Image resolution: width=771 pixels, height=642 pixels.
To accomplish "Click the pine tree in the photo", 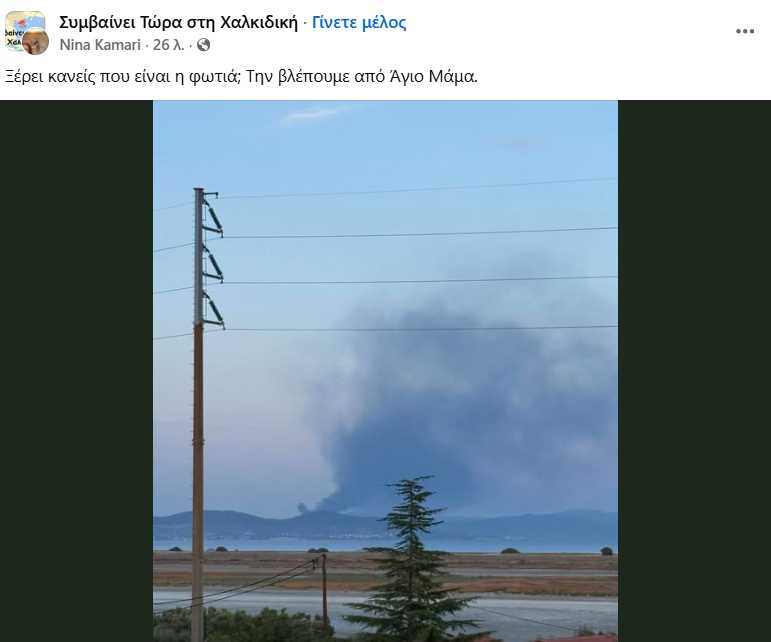I will coord(413,558).
